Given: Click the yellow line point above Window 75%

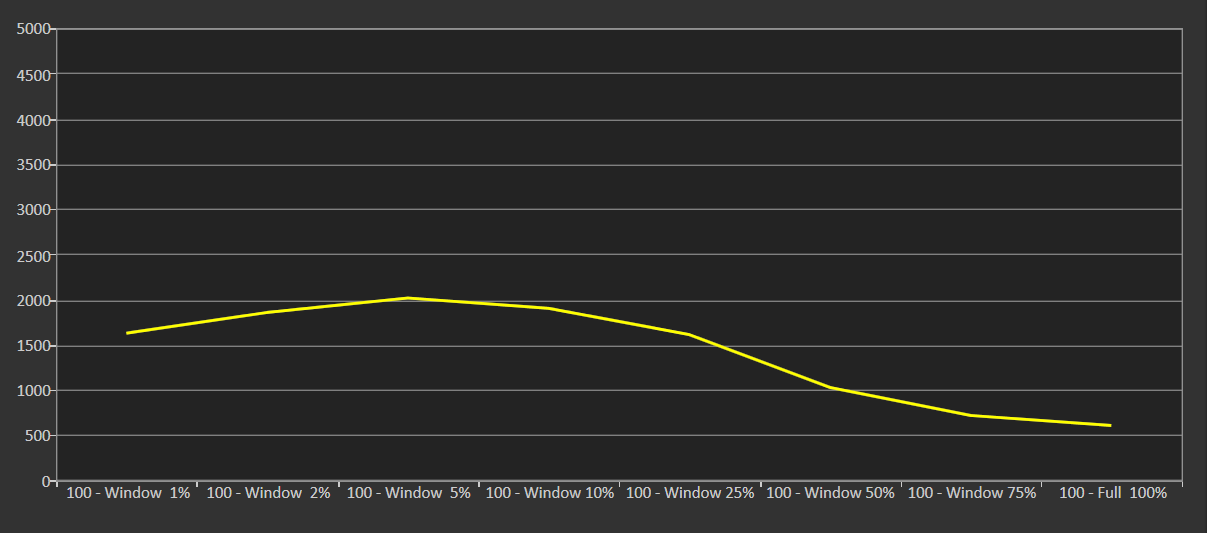Looking at the screenshot, I should 971,415.
